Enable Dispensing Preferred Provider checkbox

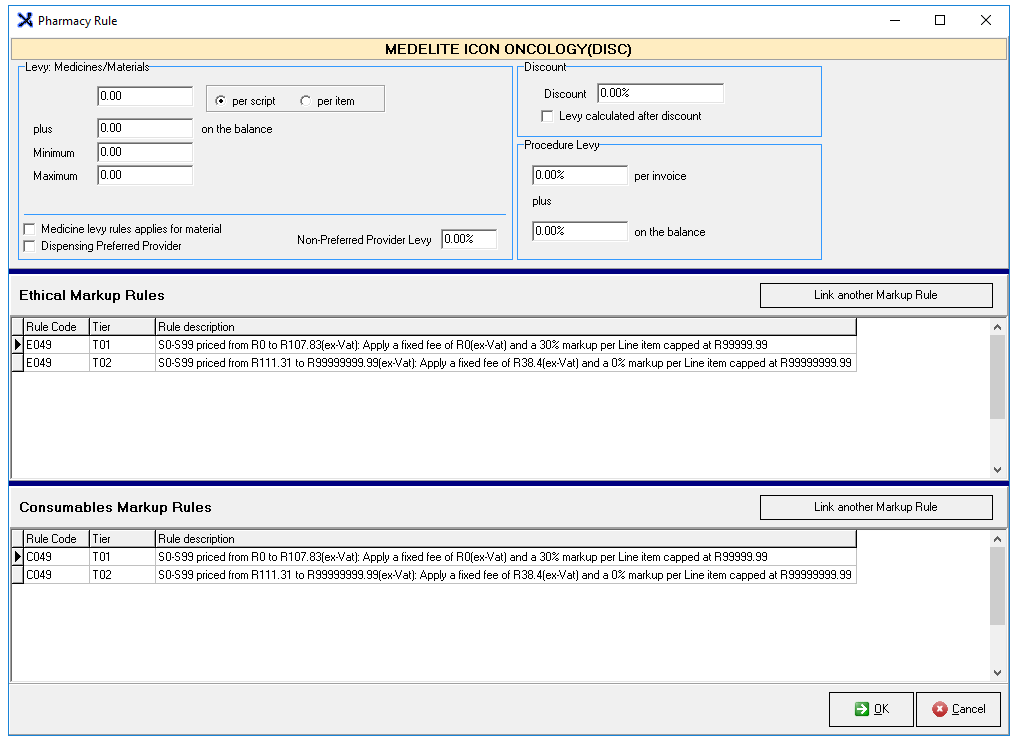click(29, 246)
